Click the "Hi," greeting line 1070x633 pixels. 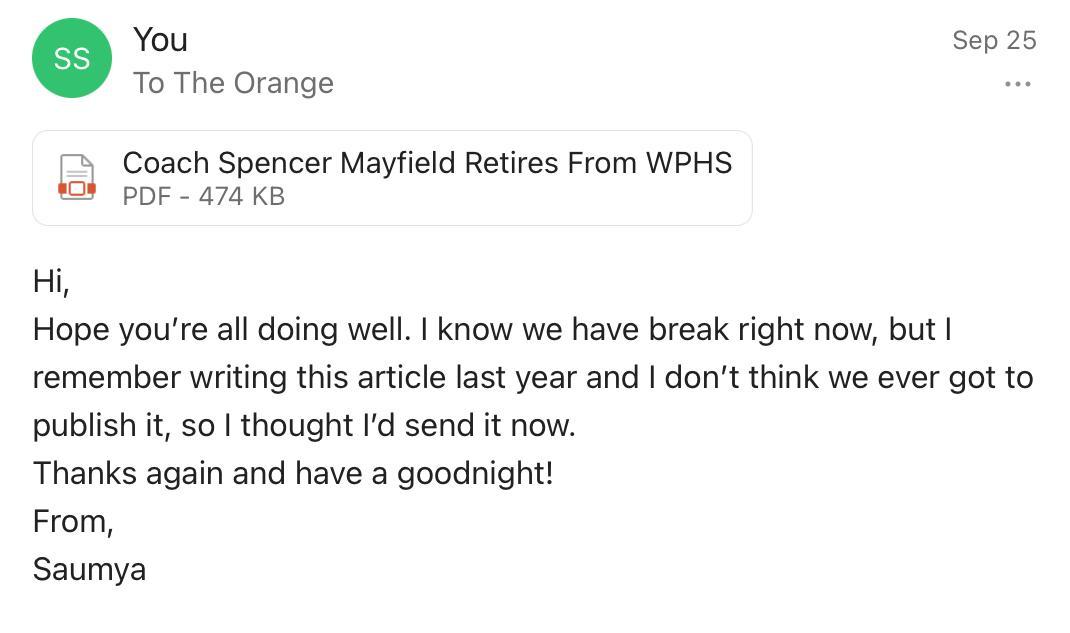pos(51,281)
